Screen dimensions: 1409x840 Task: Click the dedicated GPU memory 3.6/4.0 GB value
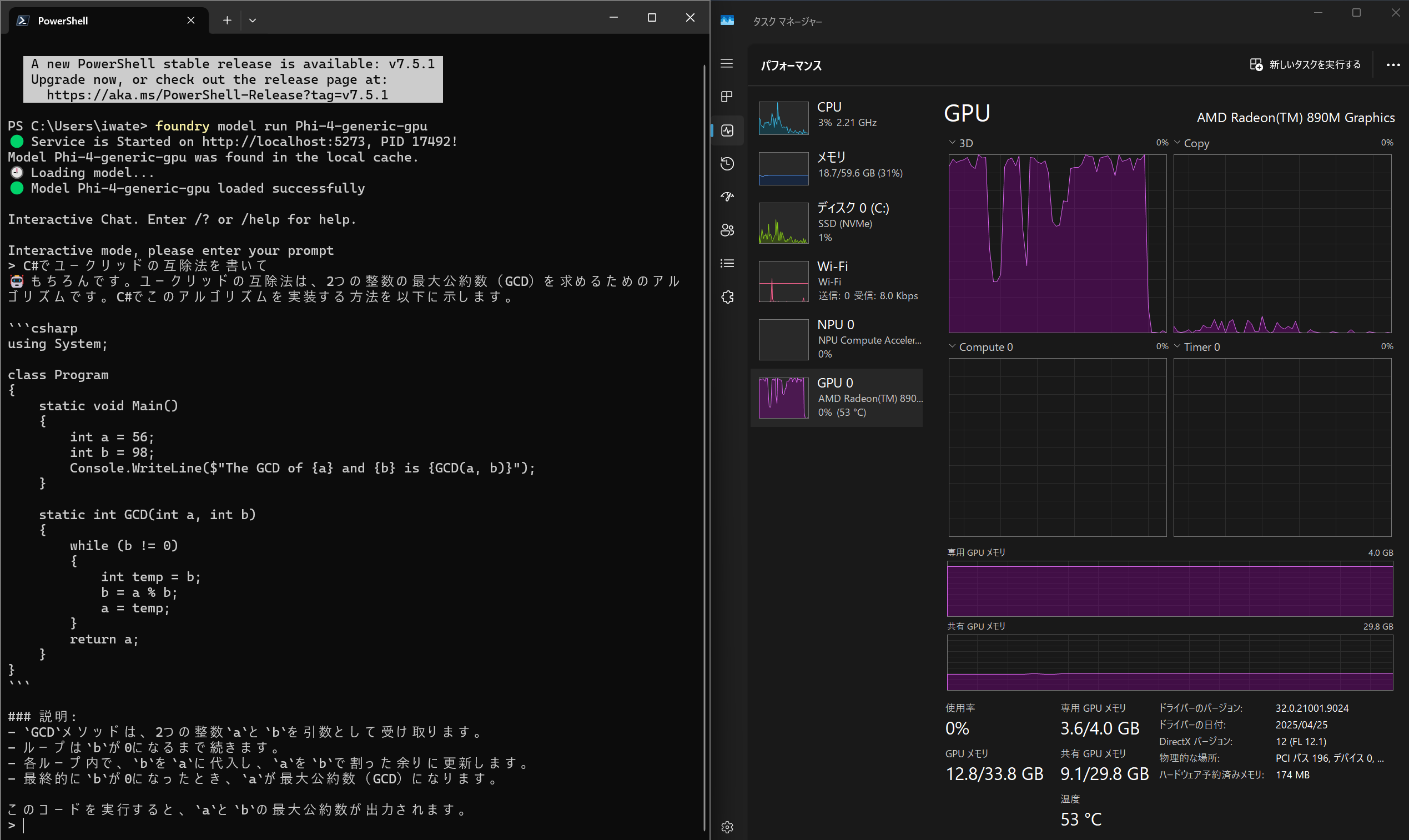1099,728
